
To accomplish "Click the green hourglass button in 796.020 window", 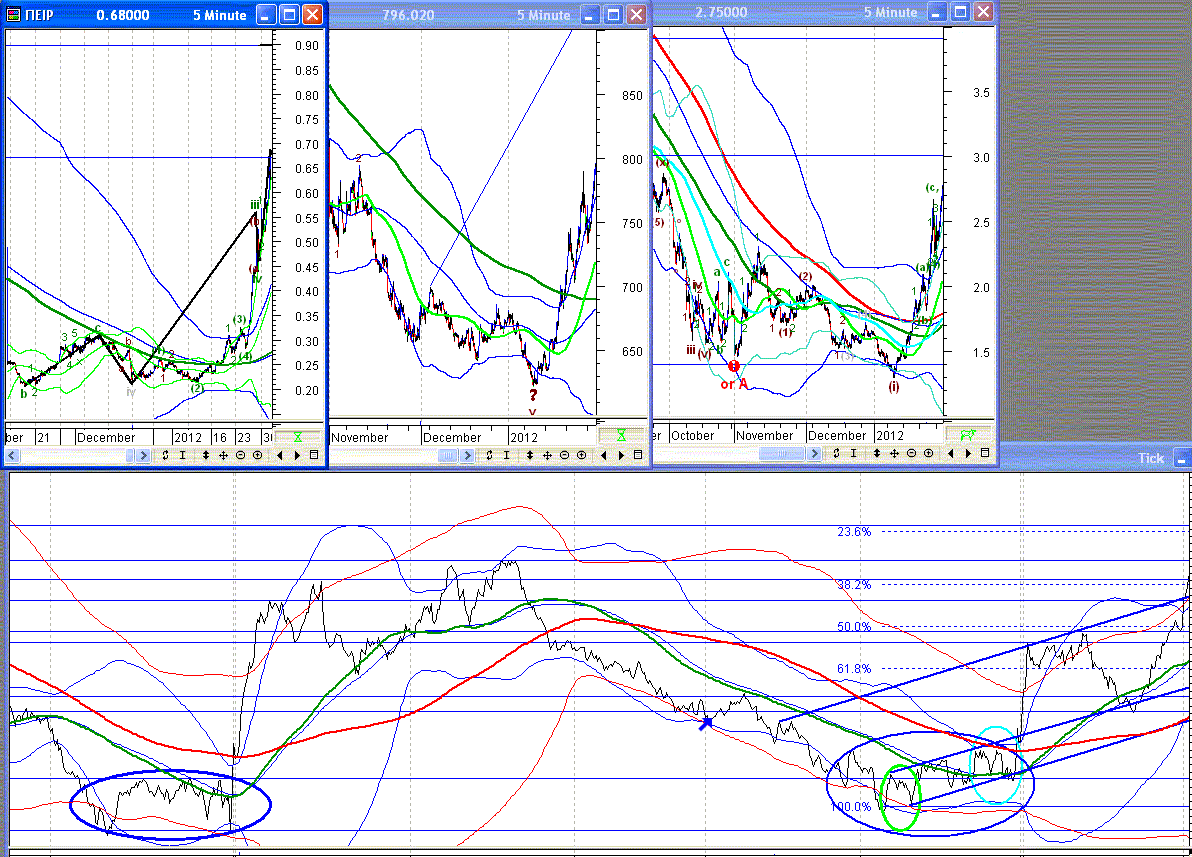I will (621, 435).
